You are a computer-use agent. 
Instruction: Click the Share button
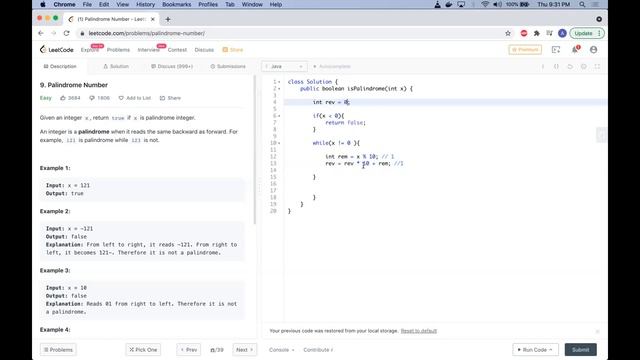coord(170,98)
